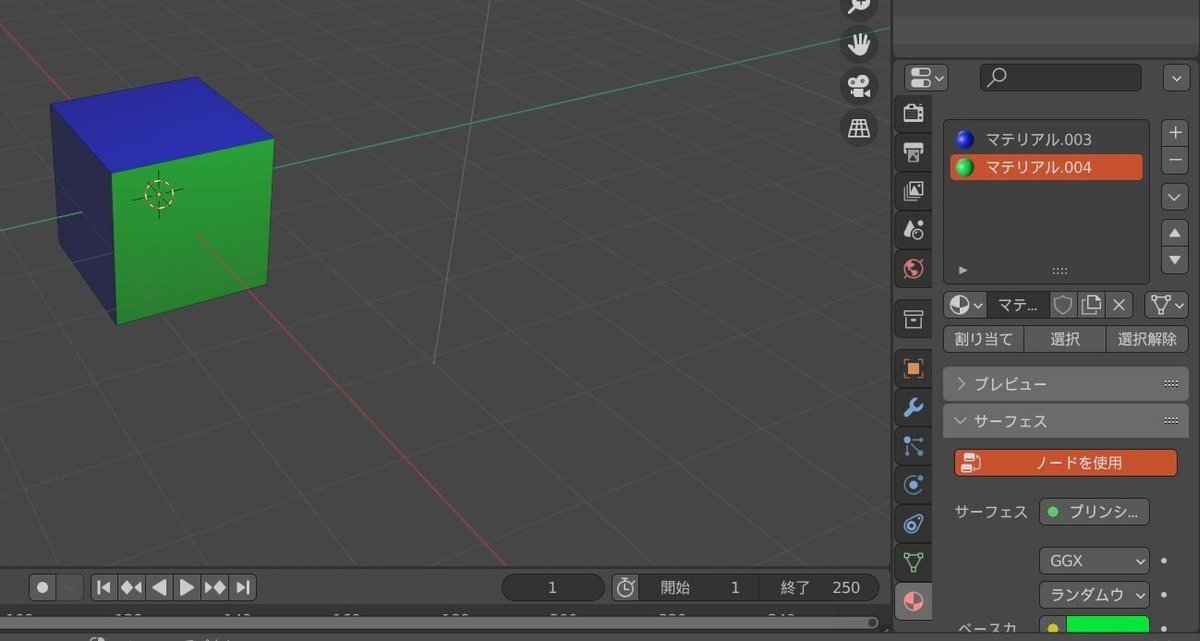Click the properties search field

pos(1060,77)
